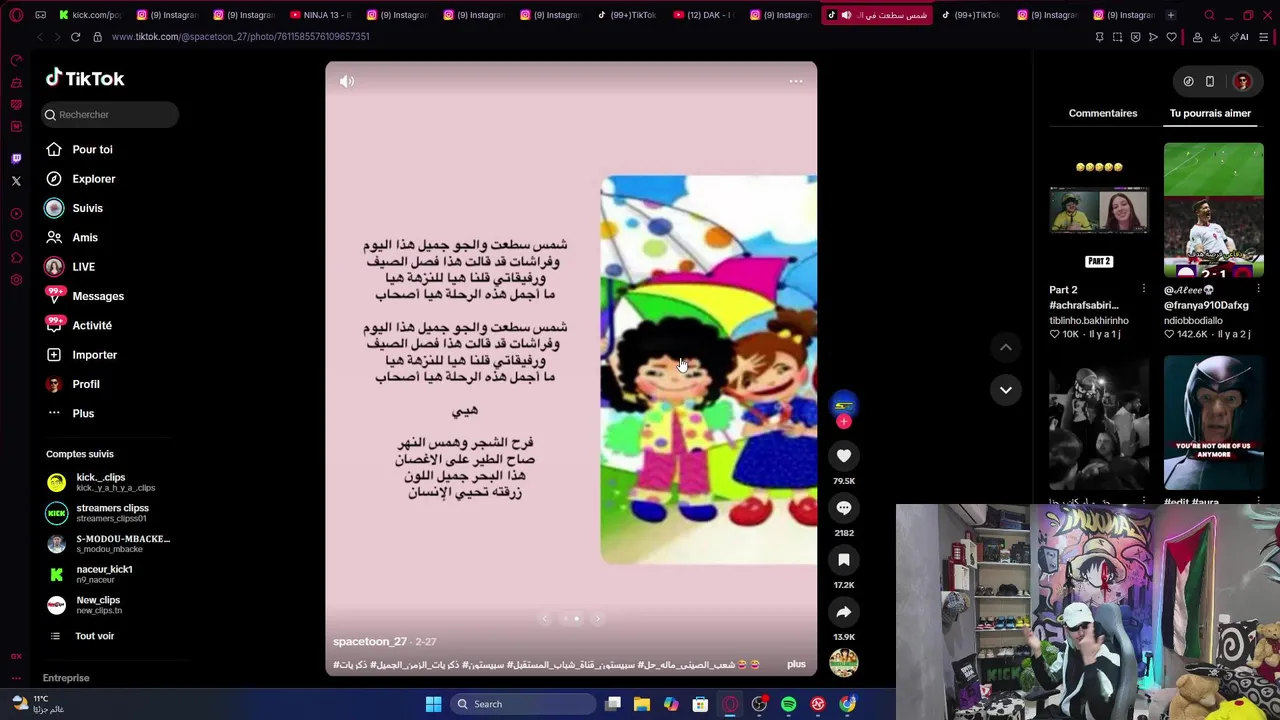Open the Suivis page

click(x=87, y=208)
